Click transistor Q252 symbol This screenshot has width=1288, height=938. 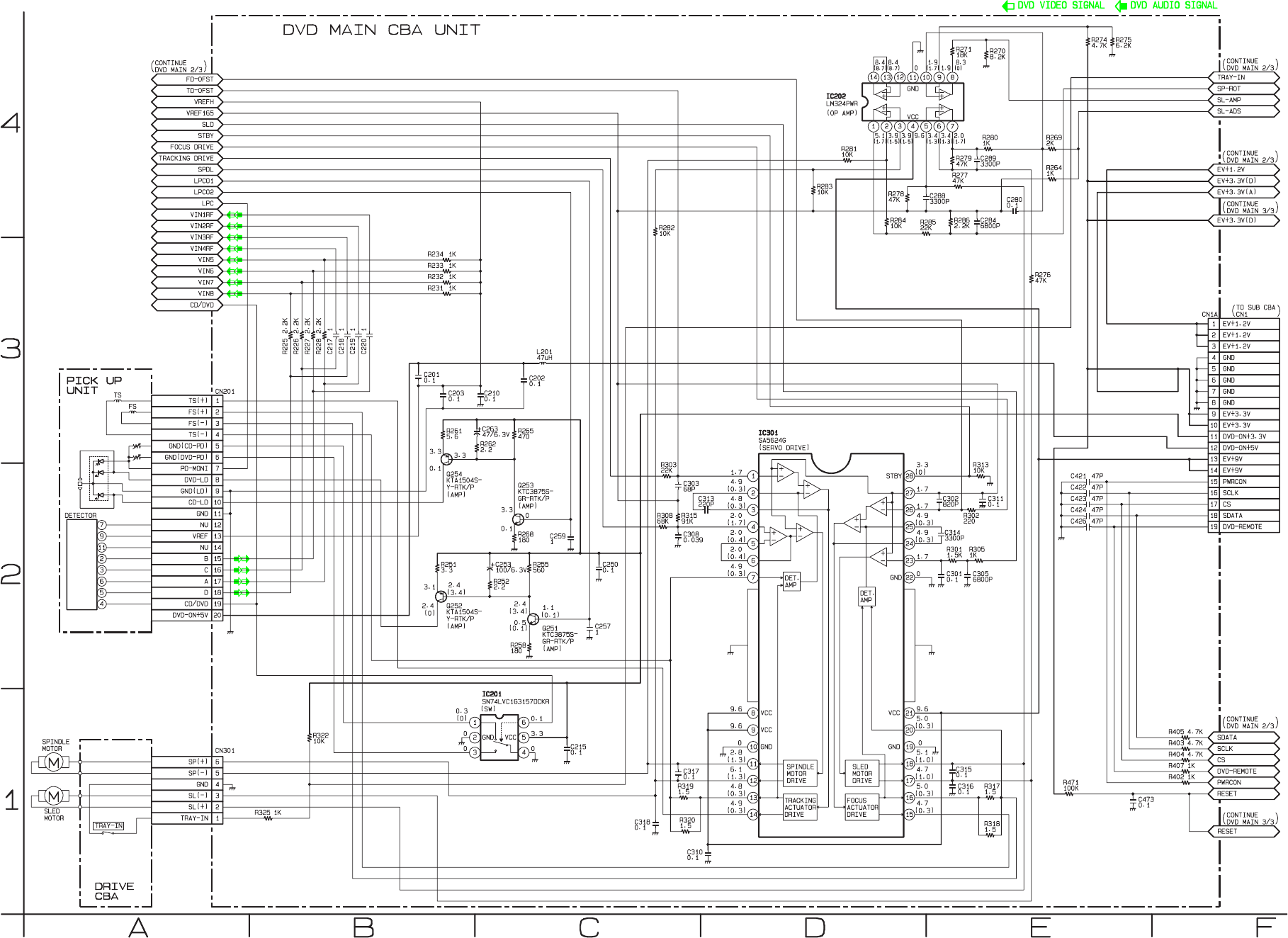tap(442, 596)
